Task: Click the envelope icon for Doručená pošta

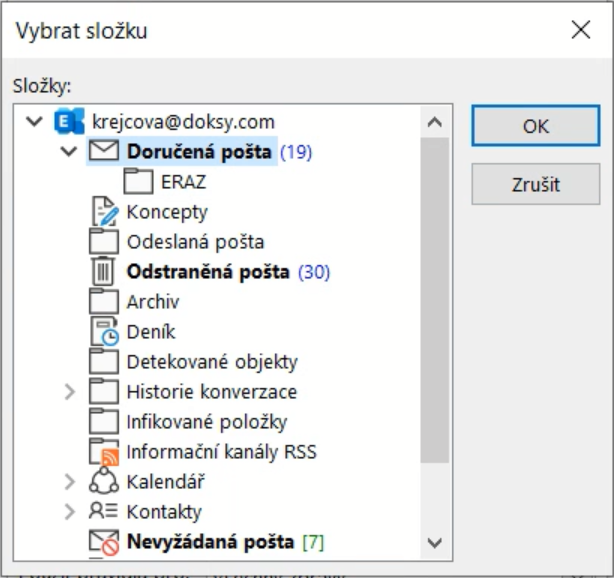Action: [104, 152]
